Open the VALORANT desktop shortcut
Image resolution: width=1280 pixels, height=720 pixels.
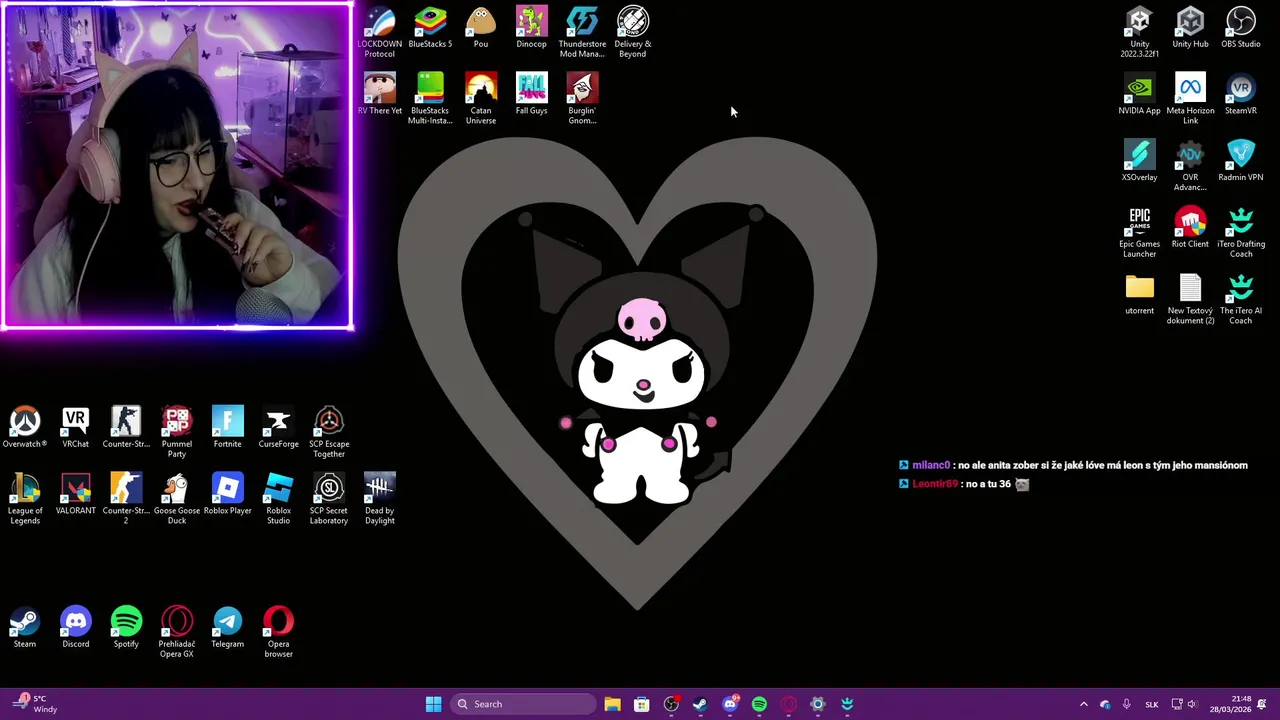pyautogui.click(x=75, y=494)
